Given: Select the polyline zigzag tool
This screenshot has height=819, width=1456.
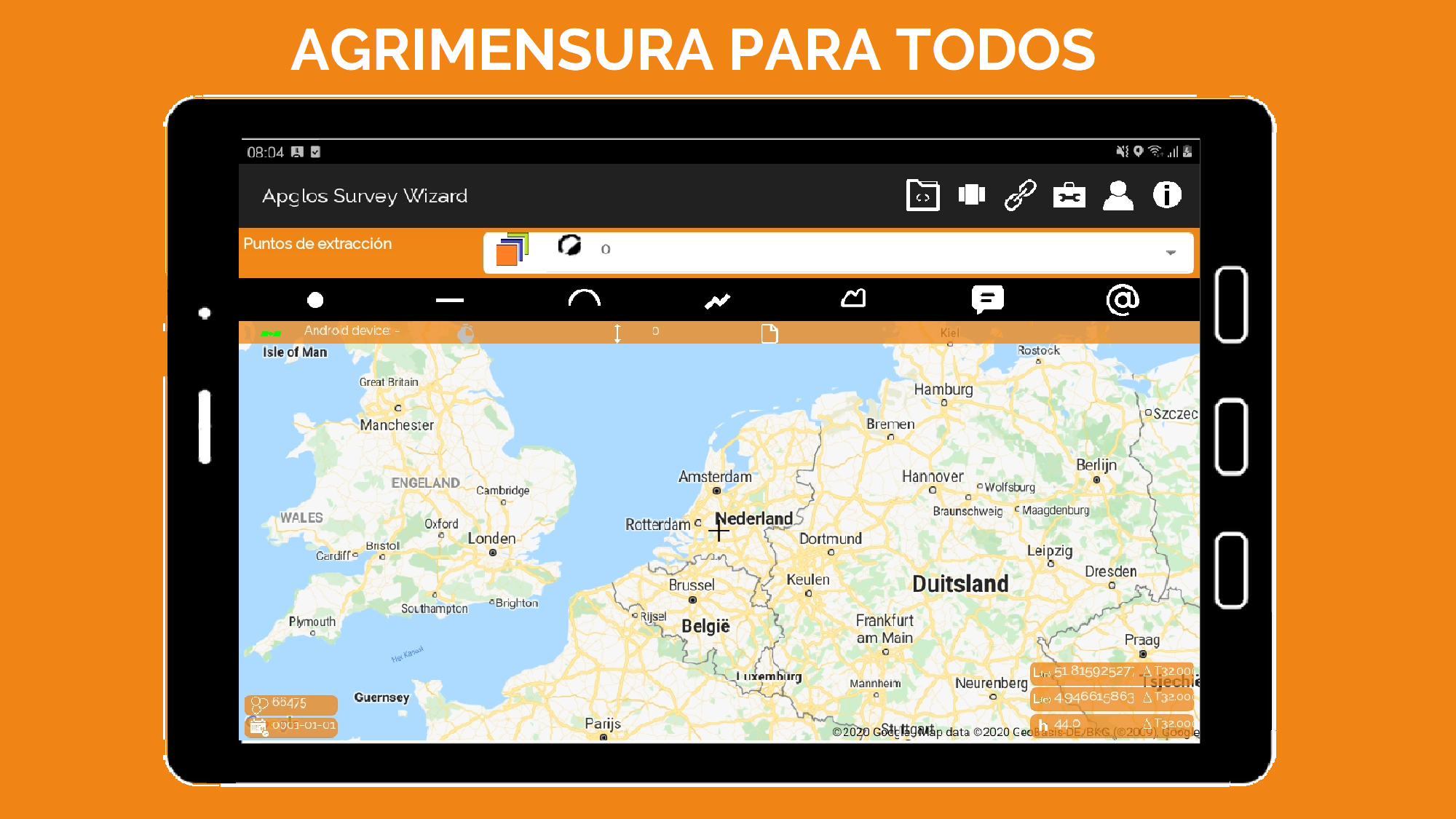Looking at the screenshot, I should coord(718,300).
